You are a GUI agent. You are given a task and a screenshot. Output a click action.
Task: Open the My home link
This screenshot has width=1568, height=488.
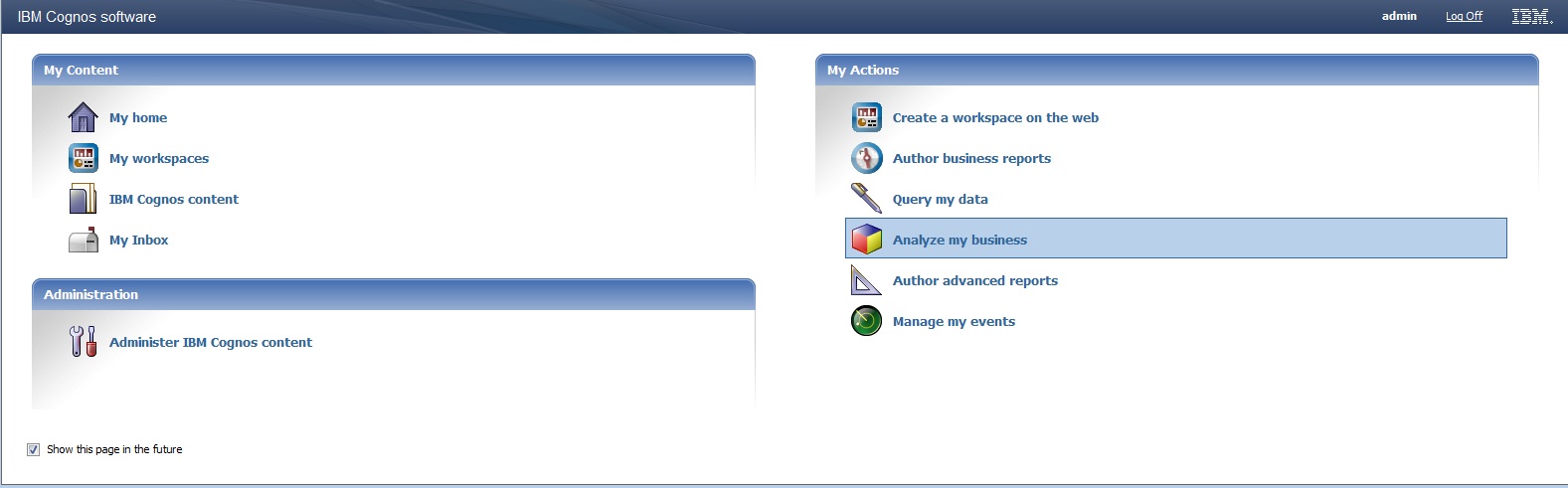click(x=138, y=117)
